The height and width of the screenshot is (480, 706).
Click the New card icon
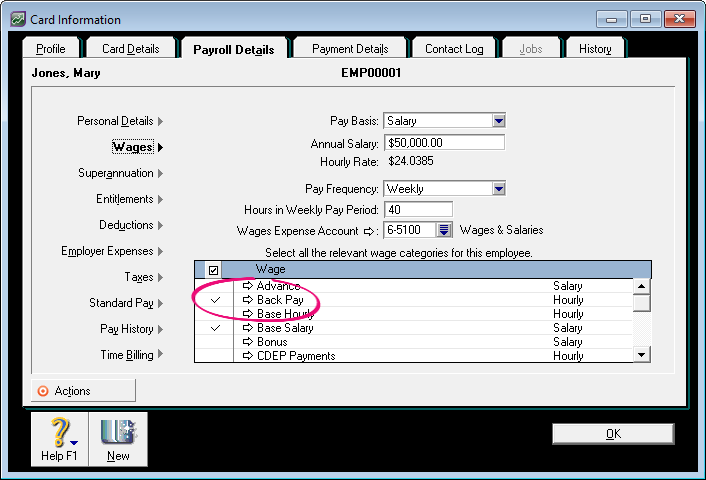click(x=118, y=432)
